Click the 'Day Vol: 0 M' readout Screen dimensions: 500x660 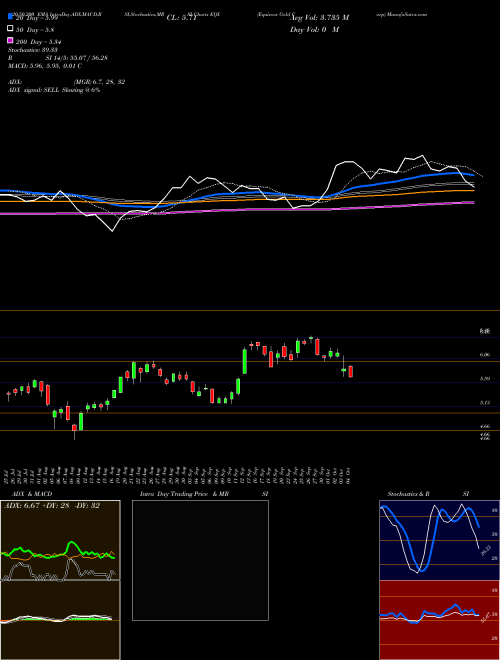tap(314, 30)
